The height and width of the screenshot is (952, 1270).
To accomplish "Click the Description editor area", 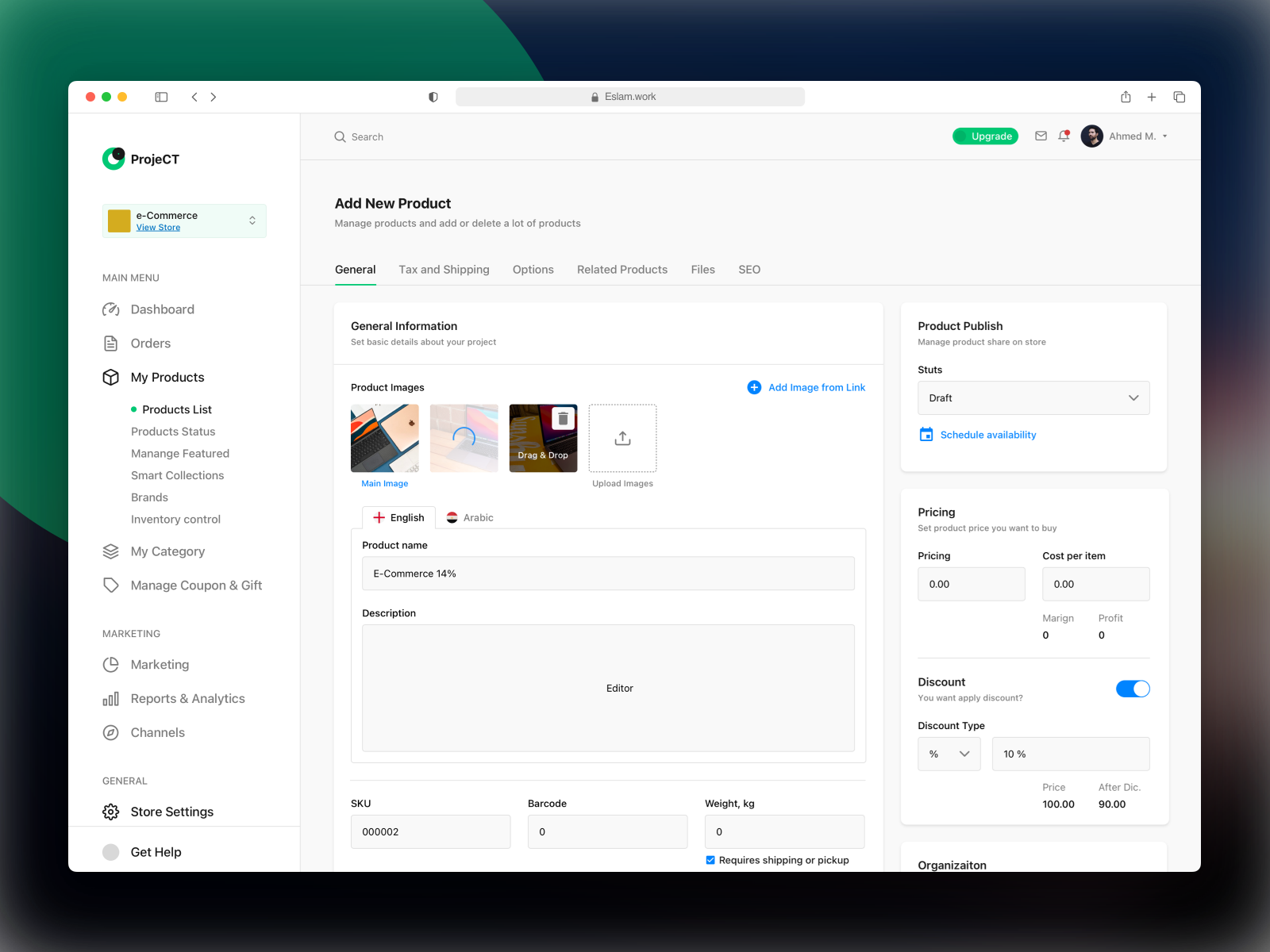I will click(x=608, y=688).
